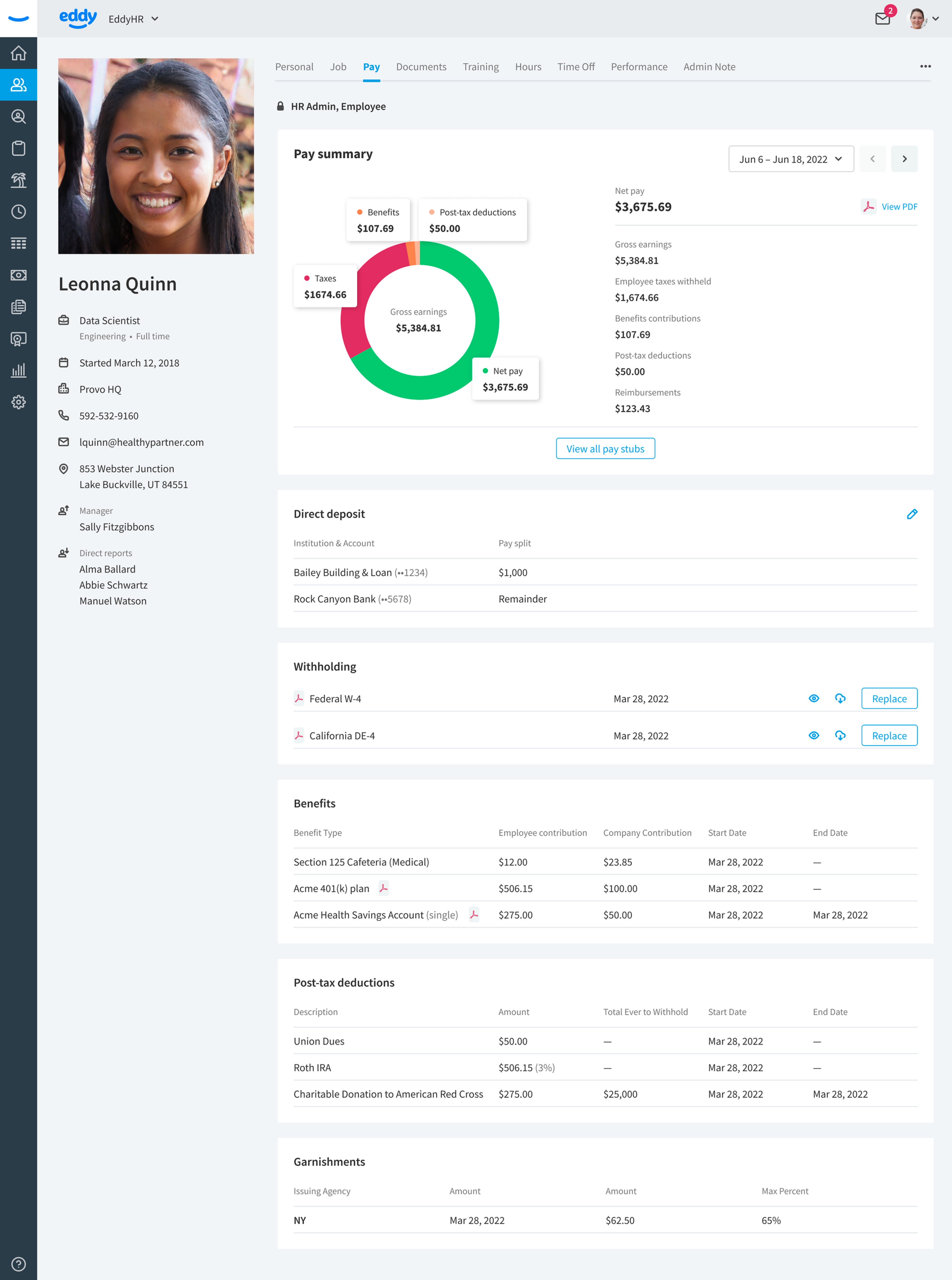This screenshot has width=952, height=1280.
Task: Click the smile logo at sidebar top
Action: (x=18, y=18)
